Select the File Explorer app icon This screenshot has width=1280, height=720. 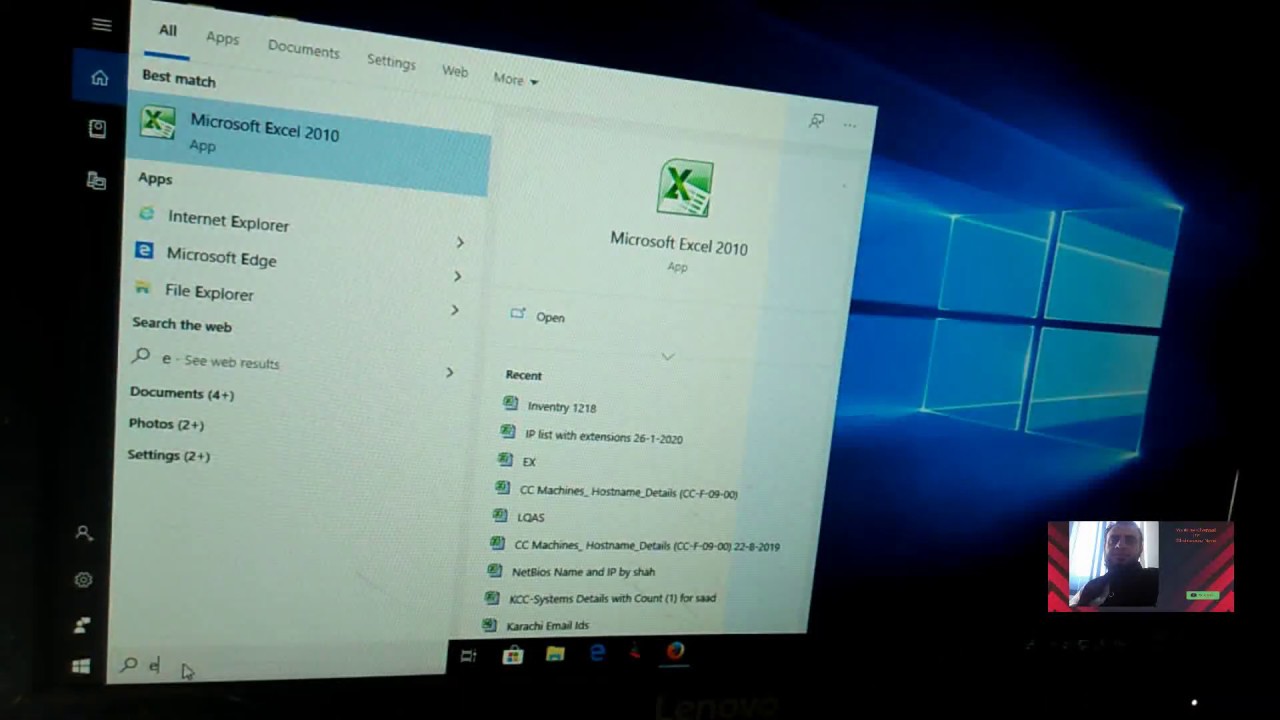144,288
